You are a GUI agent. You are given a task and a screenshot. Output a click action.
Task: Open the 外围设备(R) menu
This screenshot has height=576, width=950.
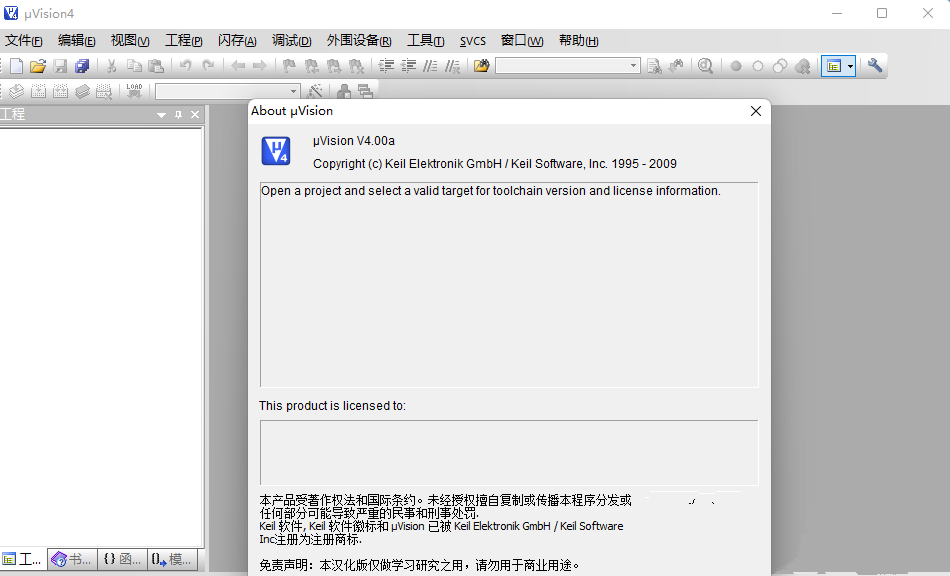[359, 41]
